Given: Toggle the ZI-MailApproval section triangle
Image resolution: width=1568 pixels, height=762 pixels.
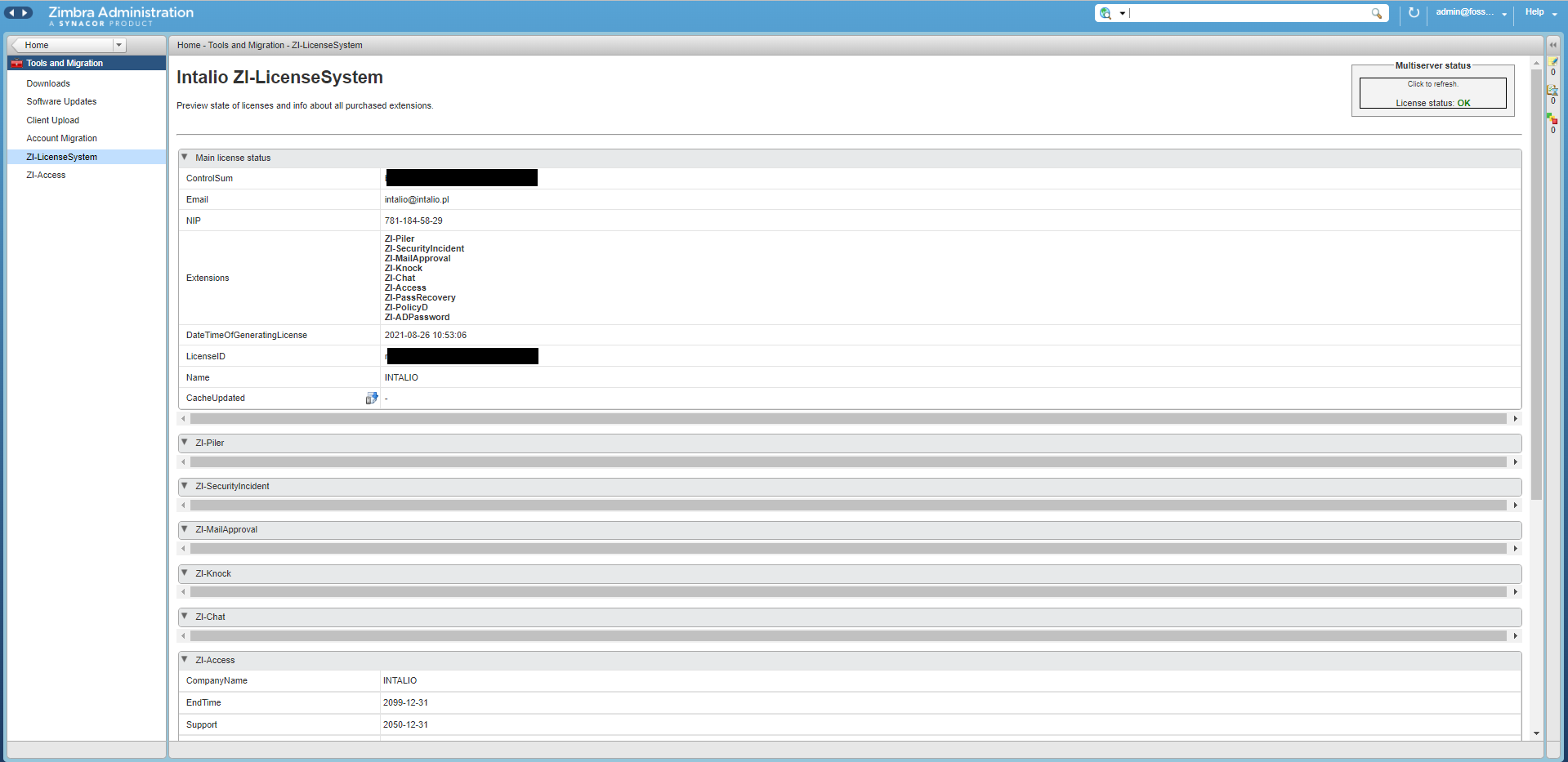Looking at the screenshot, I should click(185, 528).
